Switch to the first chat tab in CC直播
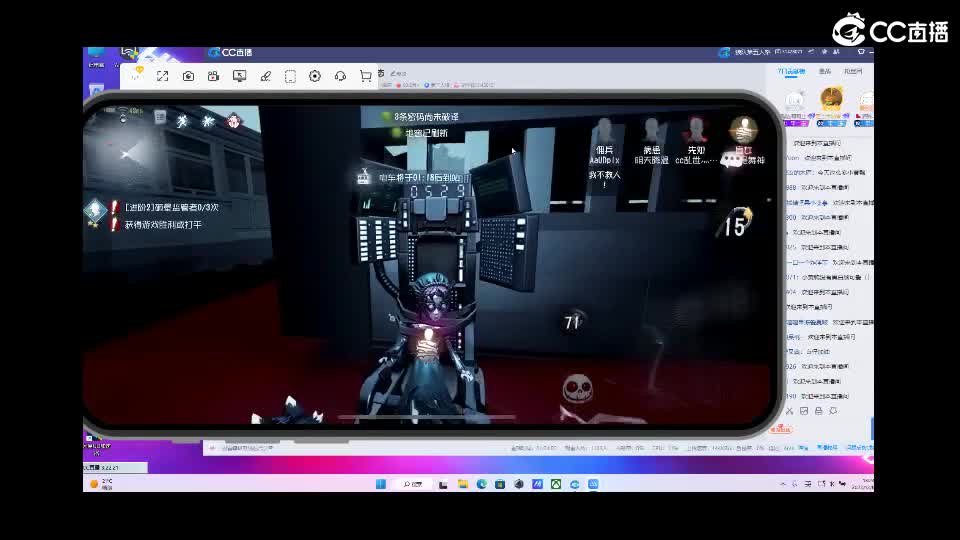Screen dimensions: 960x540 791,72
